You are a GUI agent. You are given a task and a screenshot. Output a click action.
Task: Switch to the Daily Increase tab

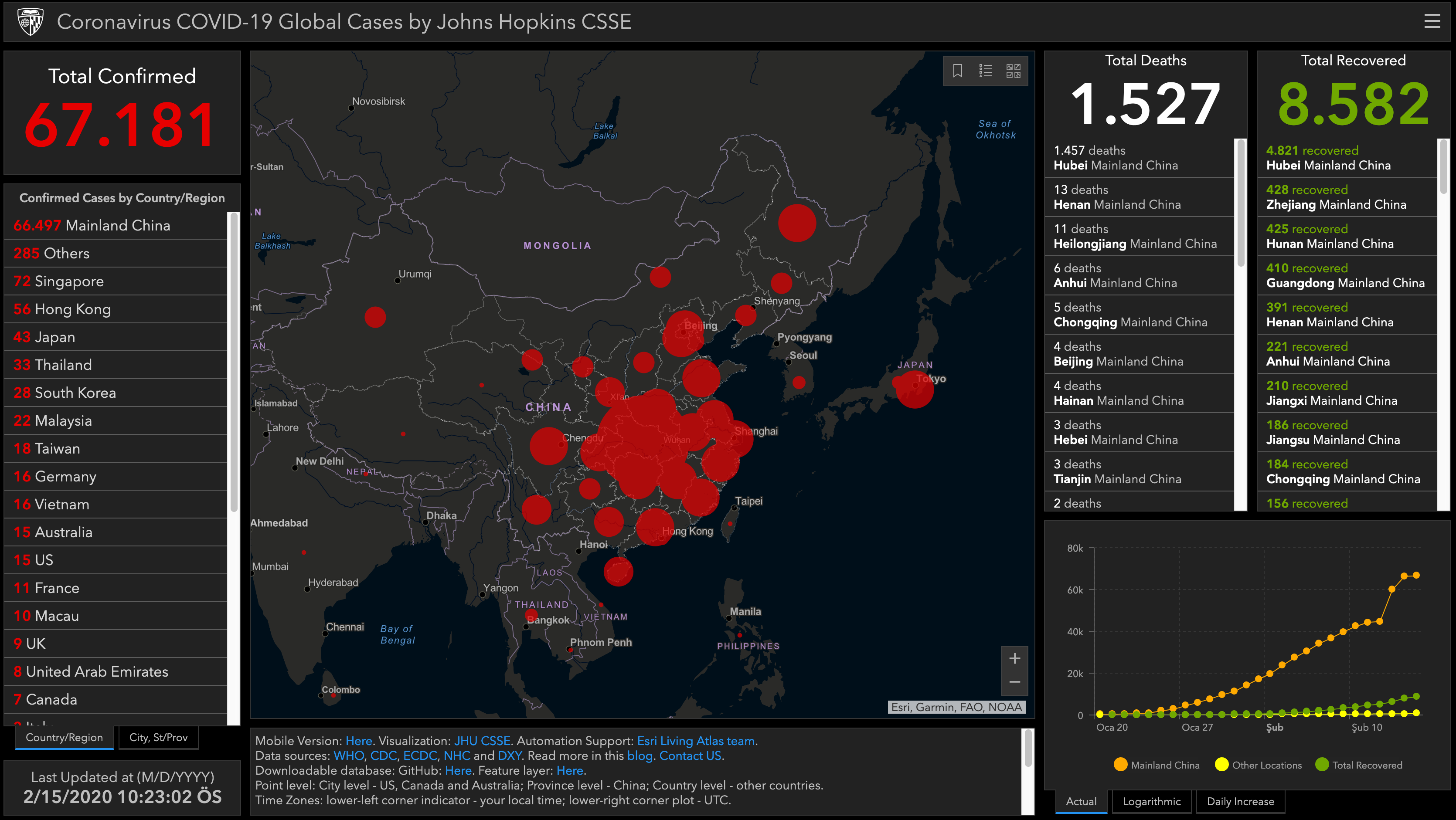pos(1240,801)
